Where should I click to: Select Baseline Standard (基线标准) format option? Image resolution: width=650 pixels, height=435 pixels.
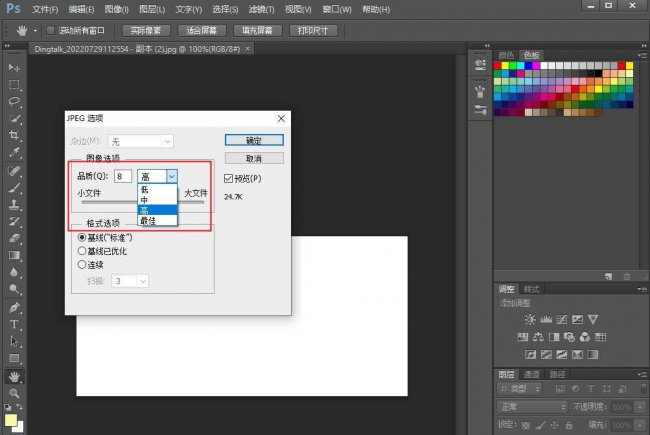[82, 237]
